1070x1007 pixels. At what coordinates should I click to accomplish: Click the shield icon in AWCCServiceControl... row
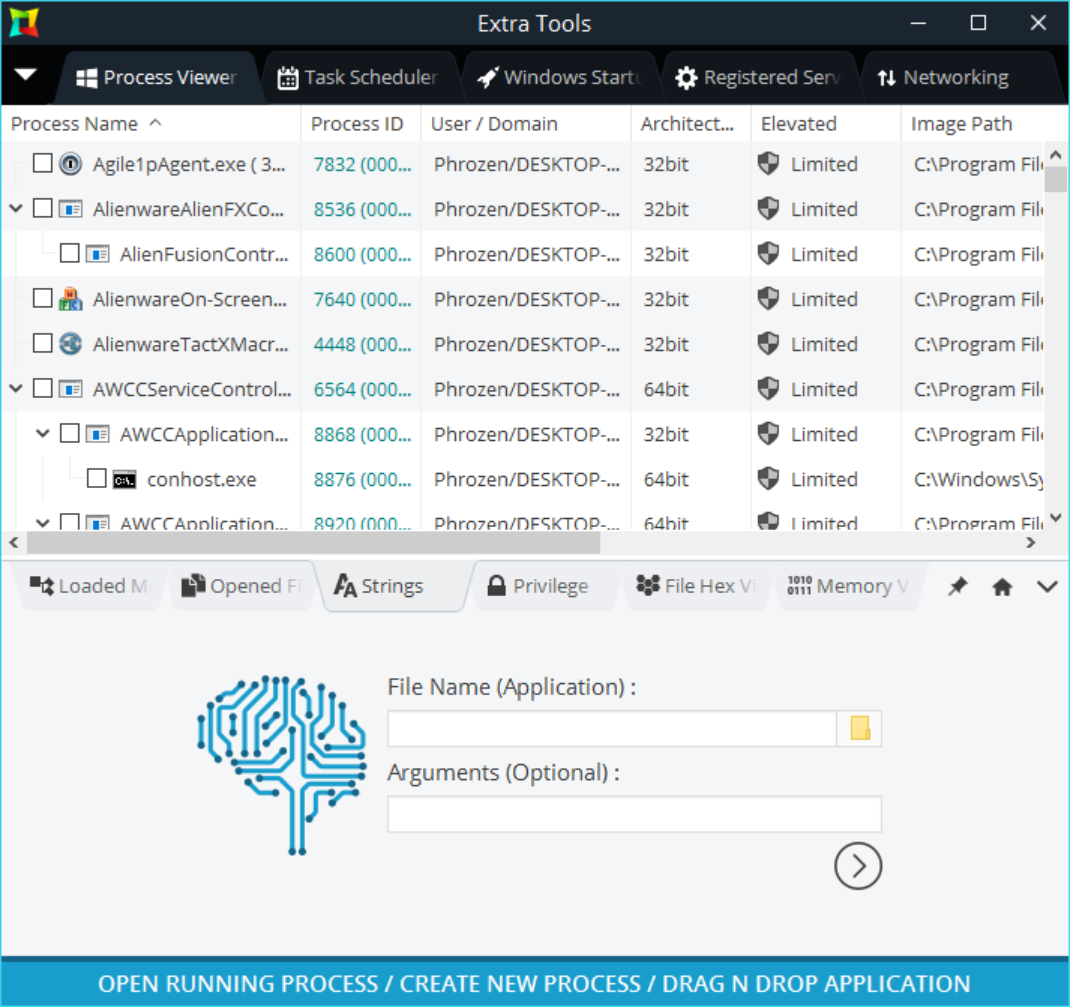point(768,388)
